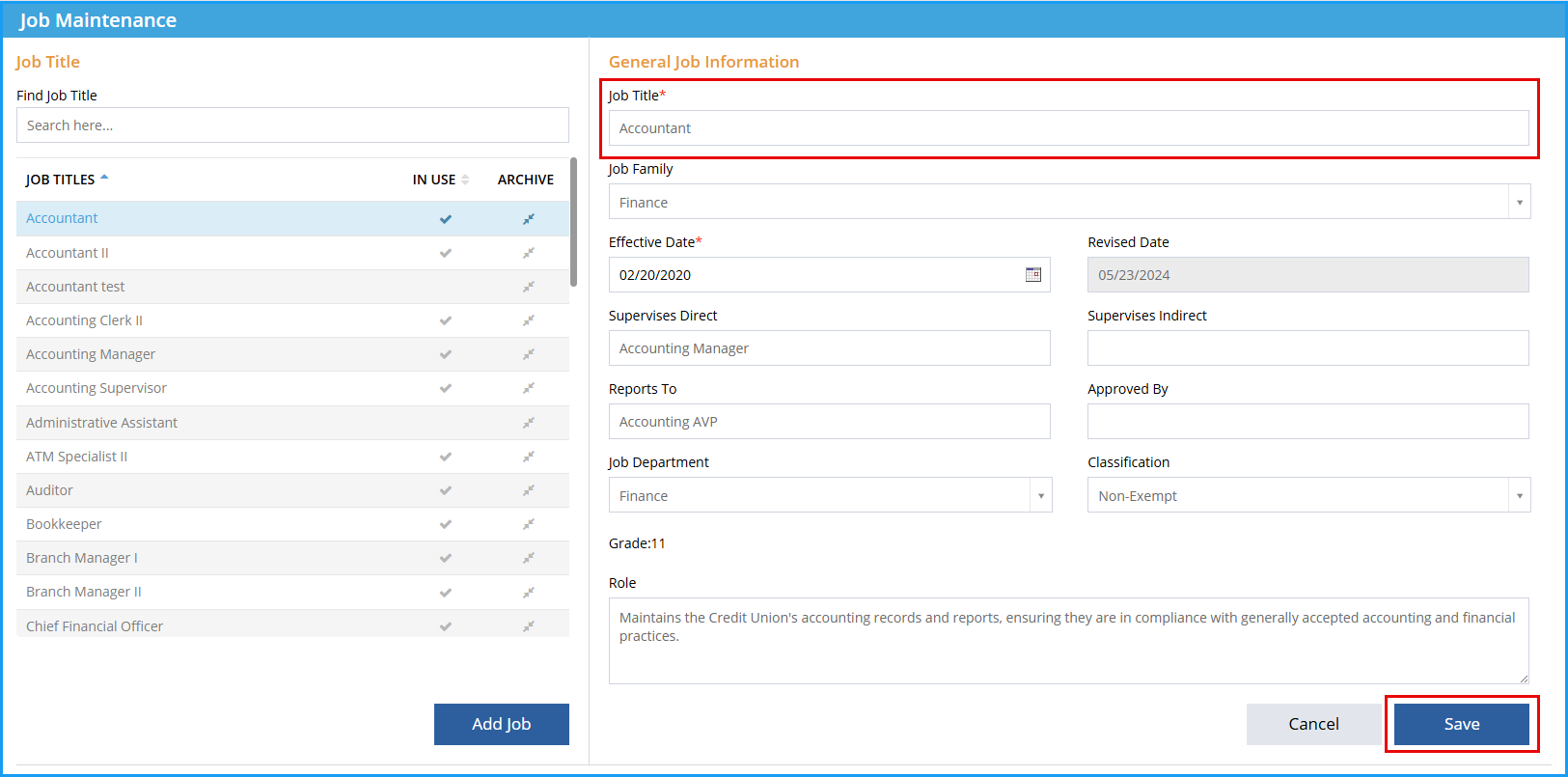Screen dimensions: 1568x777
Task: Click in-use checkmark for Branch Manager II
Action: (446, 592)
